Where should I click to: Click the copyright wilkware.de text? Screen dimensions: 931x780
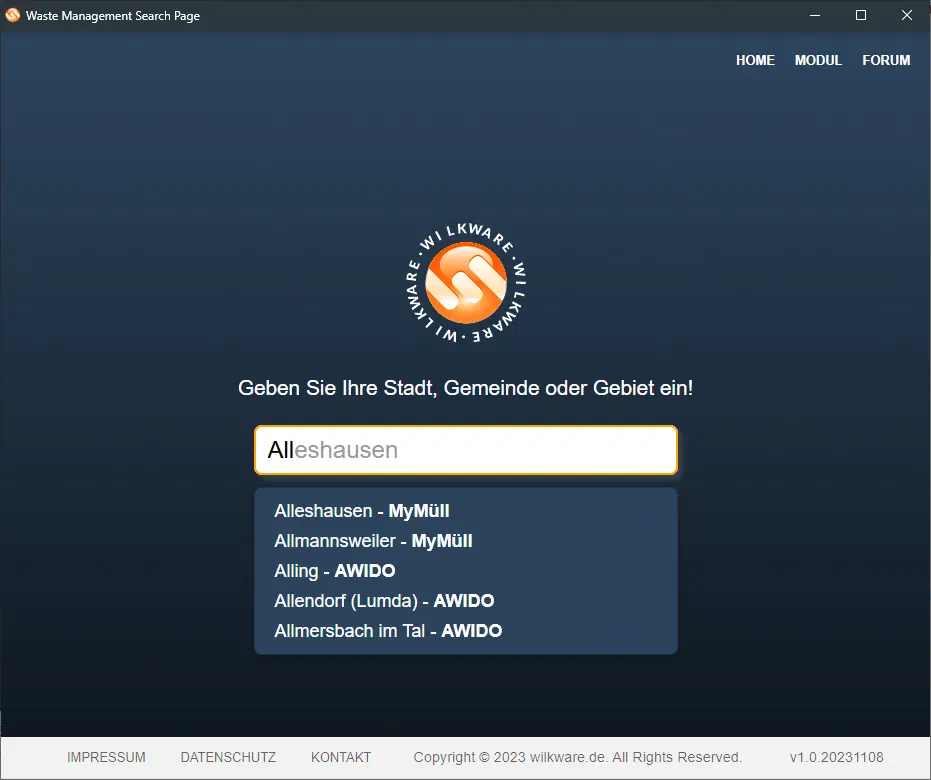pyautogui.click(x=578, y=757)
